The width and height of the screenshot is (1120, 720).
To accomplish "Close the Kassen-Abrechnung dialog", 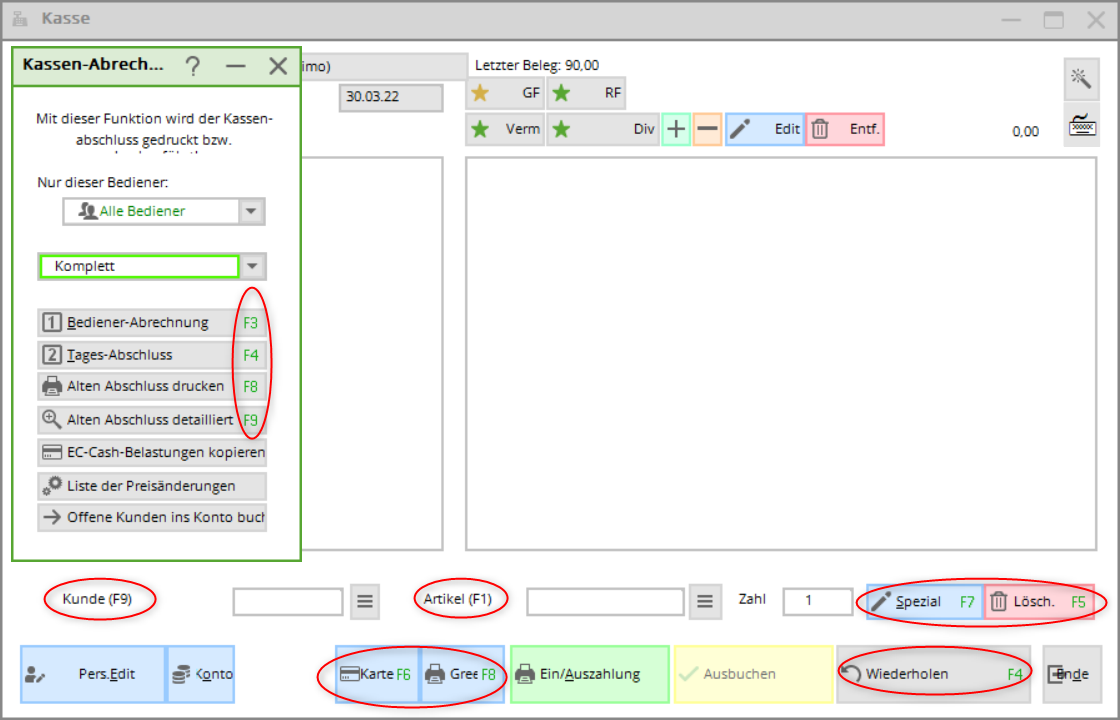I will click(278, 66).
